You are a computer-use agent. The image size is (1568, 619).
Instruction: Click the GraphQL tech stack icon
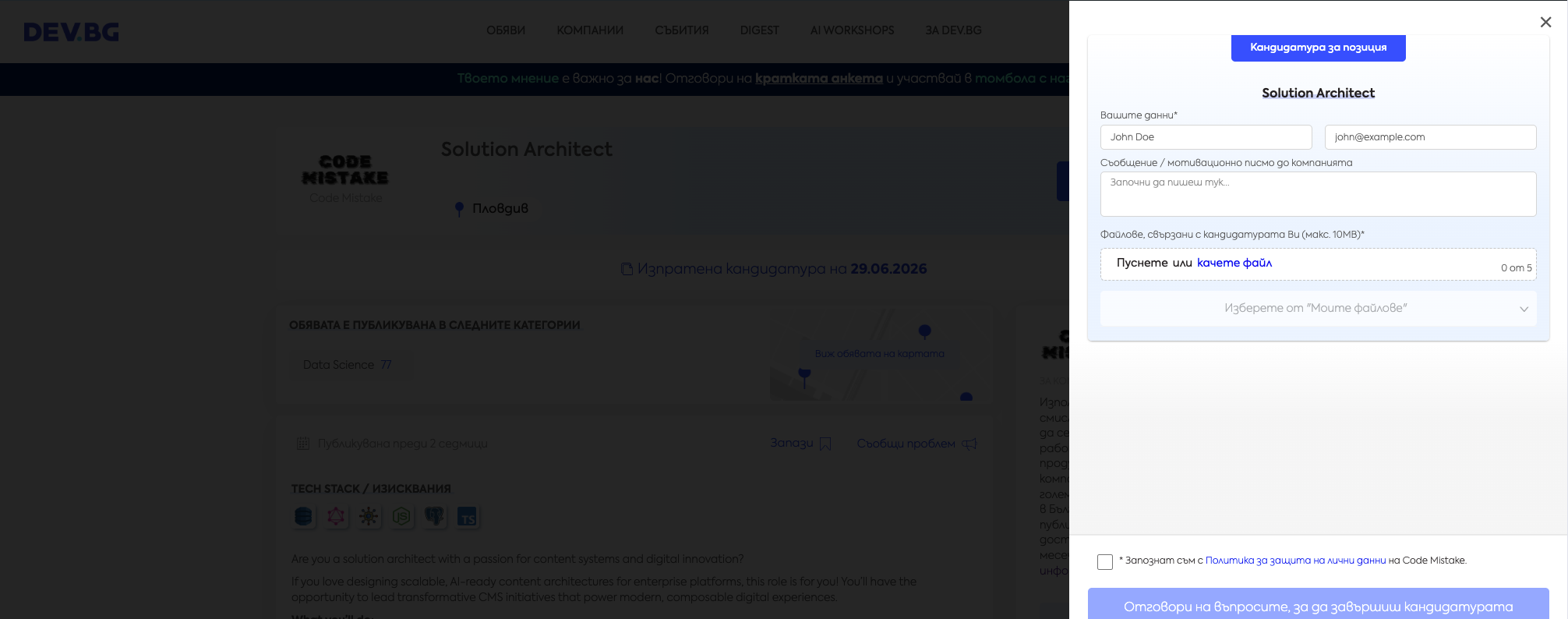(x=336, y=516)
